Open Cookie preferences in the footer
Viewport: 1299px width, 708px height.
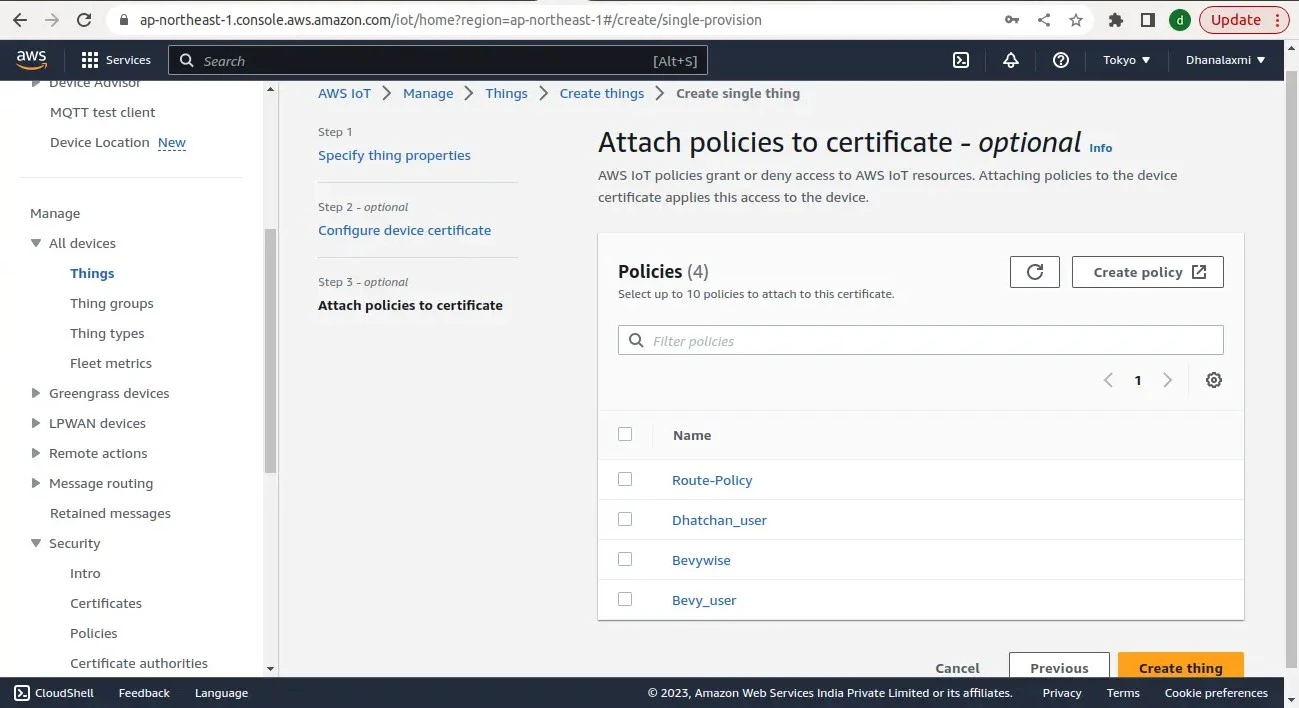pyautogui.click(x=1216, y=693)
